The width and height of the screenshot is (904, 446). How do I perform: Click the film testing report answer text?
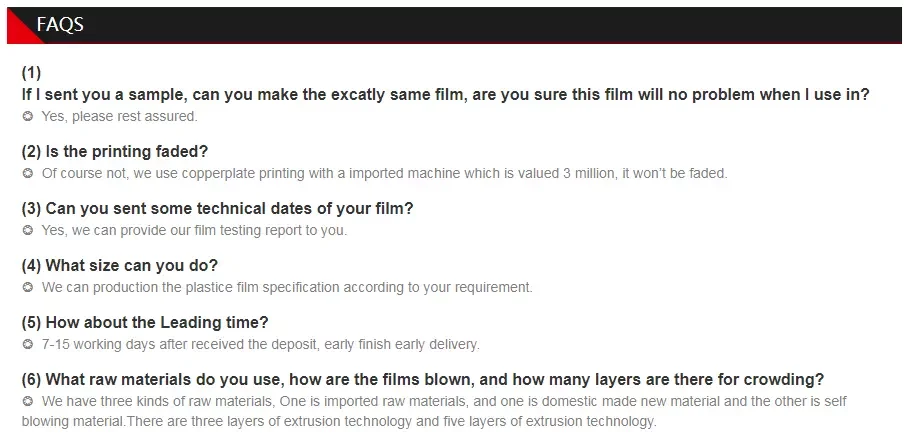(x=194, y=230)
